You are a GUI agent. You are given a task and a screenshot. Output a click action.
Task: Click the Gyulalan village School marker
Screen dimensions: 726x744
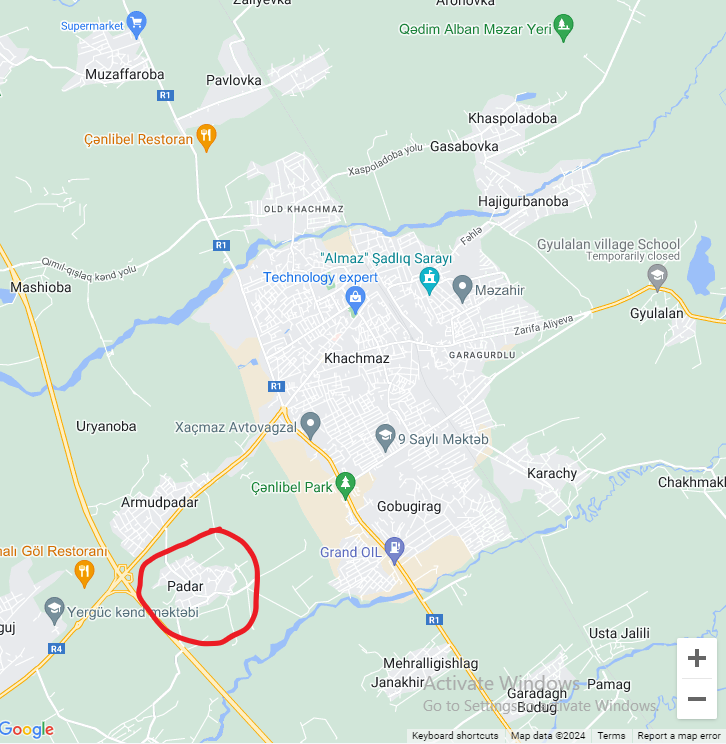coord(657,277)
